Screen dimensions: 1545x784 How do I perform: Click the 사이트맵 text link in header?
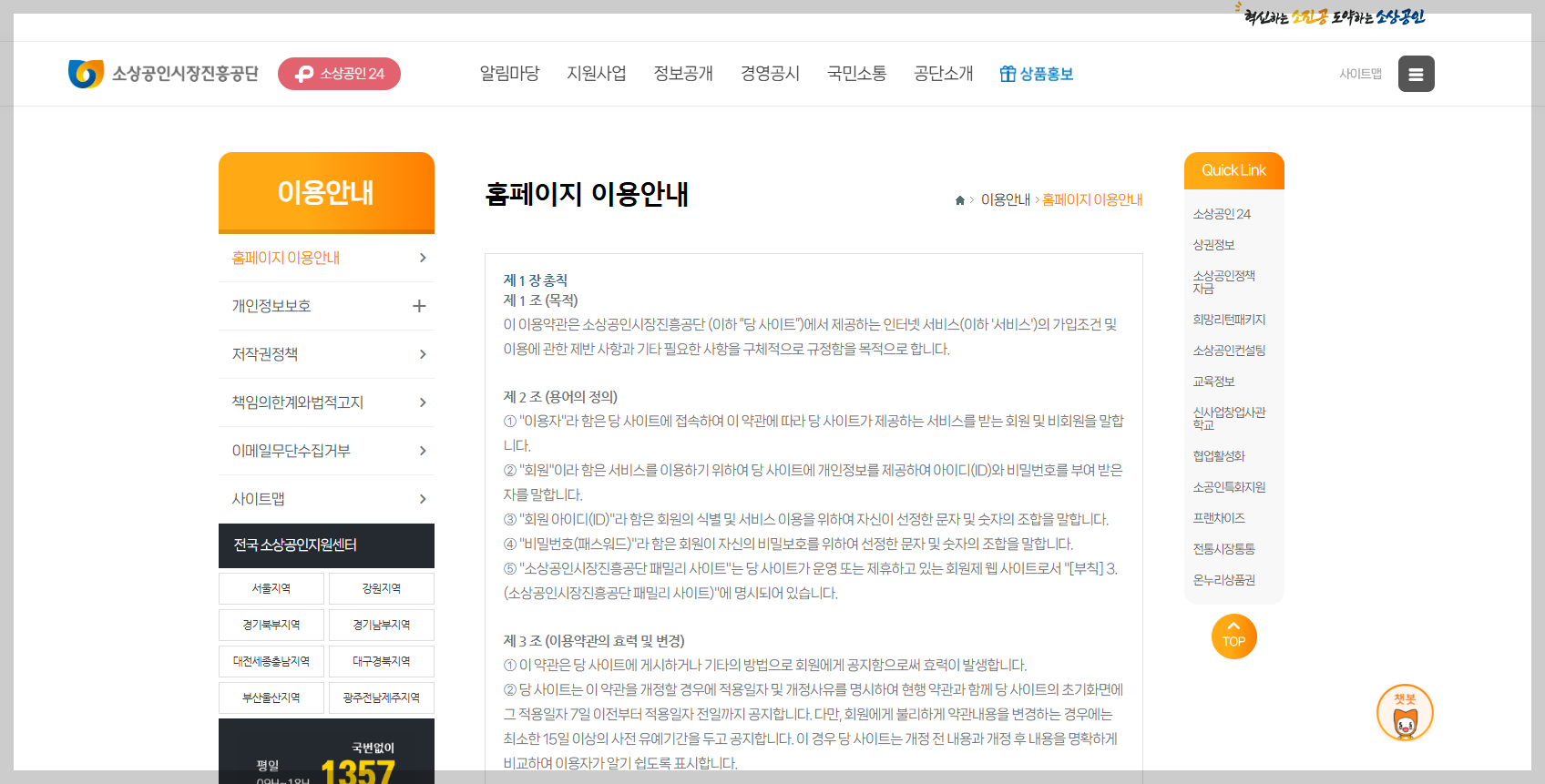click(1360, 74)
